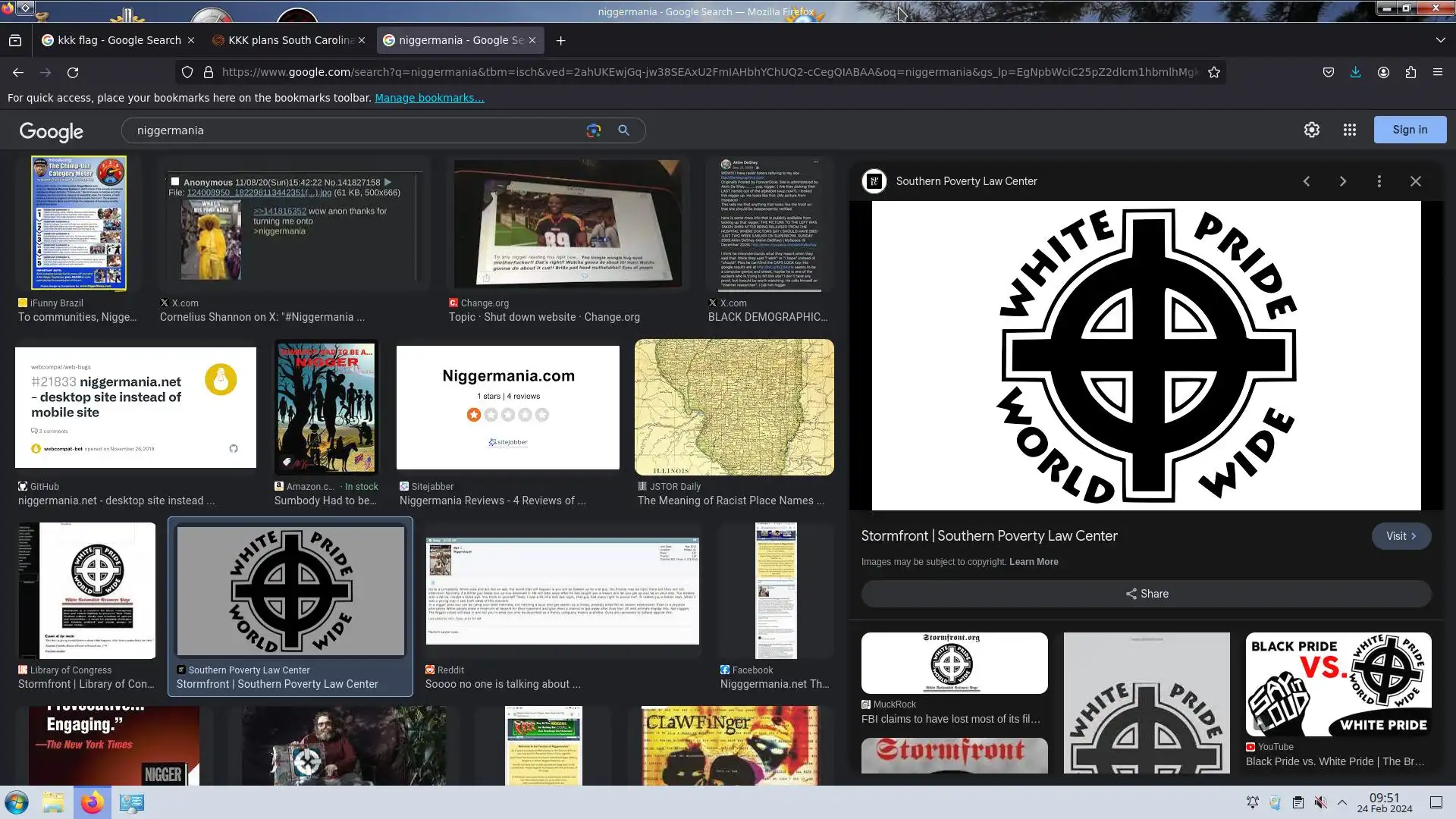
Task: Show next image in preview panel
Action: coord(1342,181)
